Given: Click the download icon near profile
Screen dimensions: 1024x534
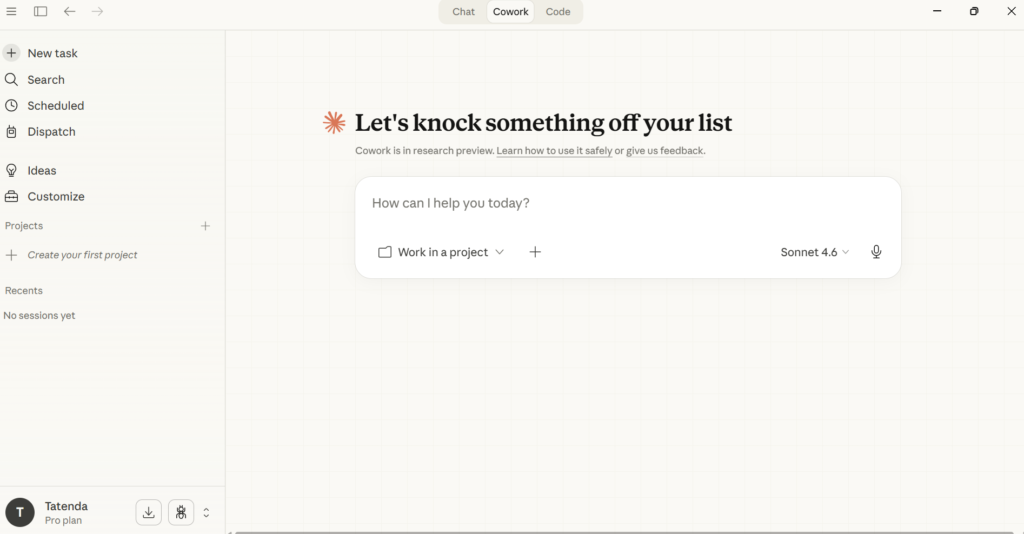Looking at the screenshot, I should (148, 512).
